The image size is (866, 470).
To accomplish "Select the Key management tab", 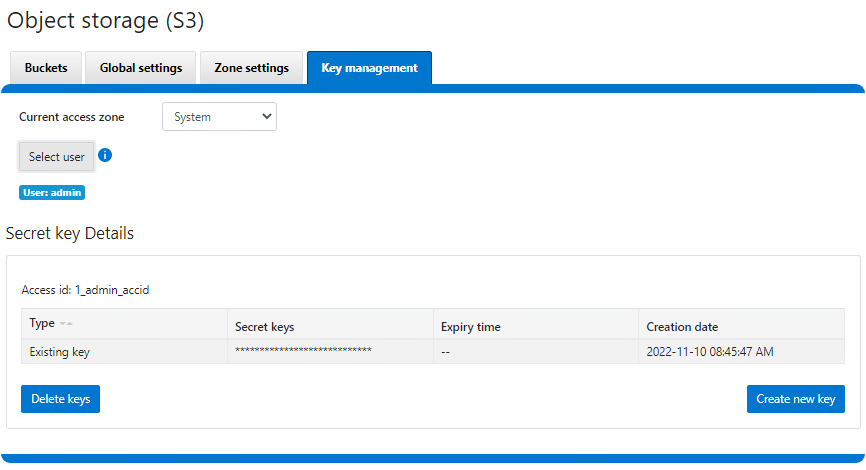I will click(369, 68).
